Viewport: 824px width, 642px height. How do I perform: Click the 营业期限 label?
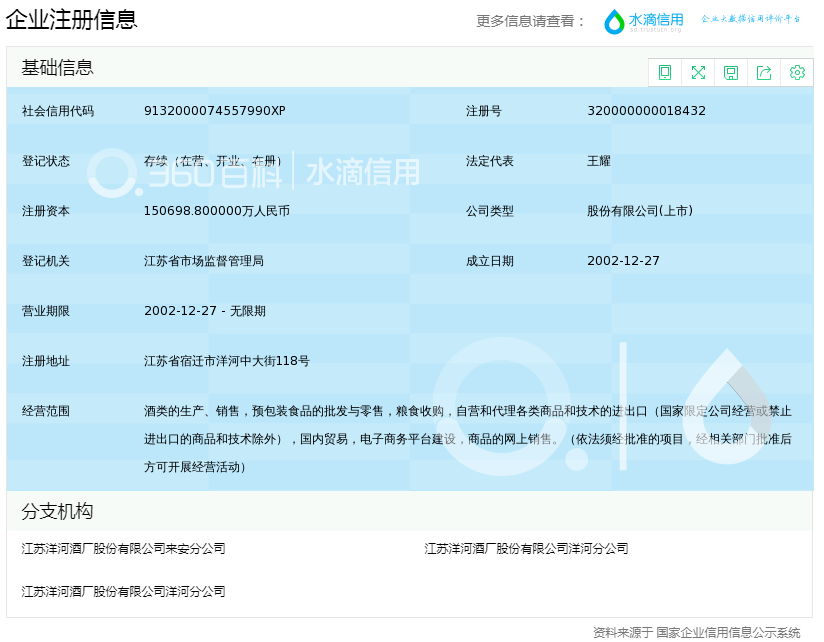46,310
